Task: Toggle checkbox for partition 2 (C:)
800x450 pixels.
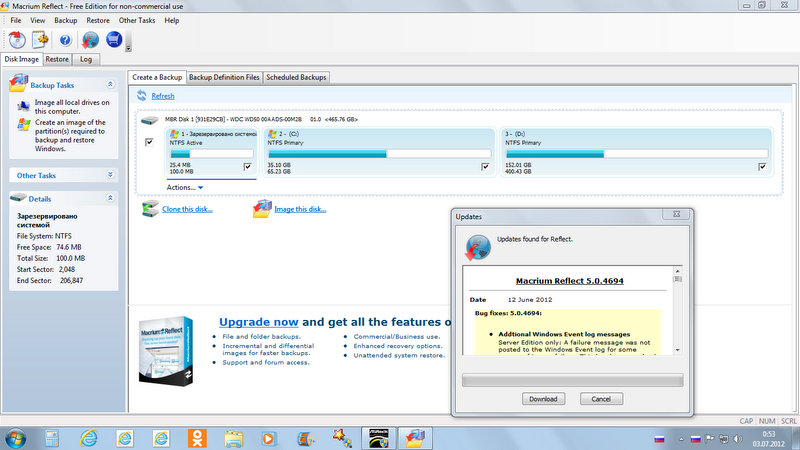Action: pos(485,166)
